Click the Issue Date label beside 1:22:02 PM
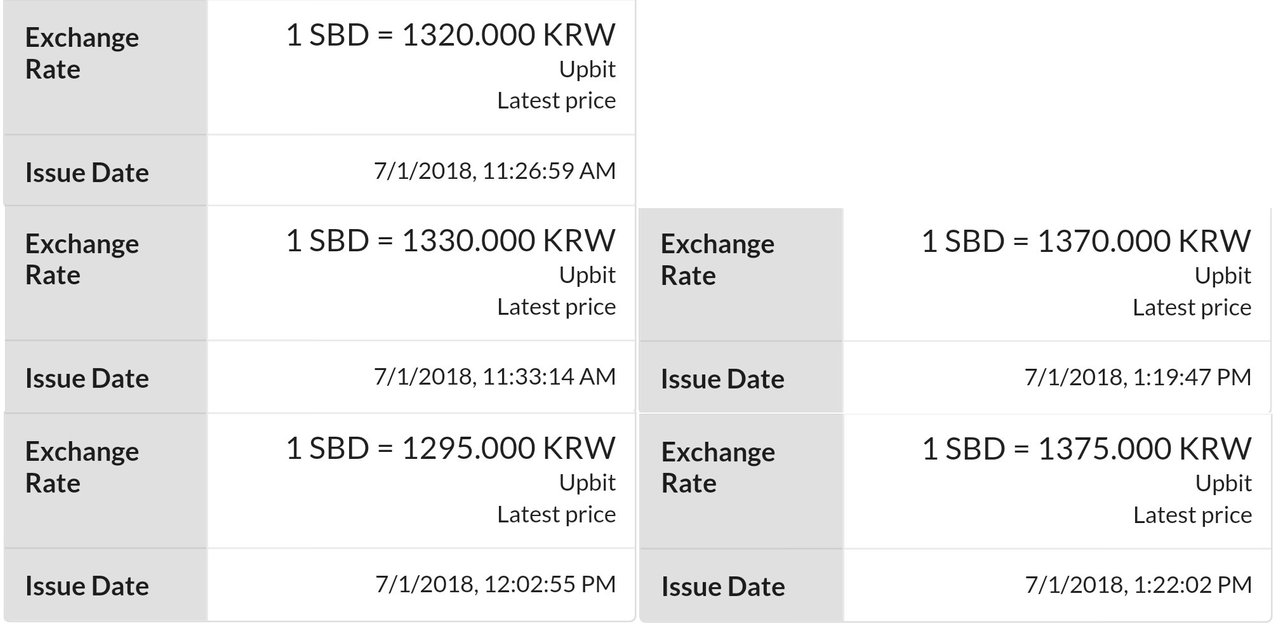The image size is (1280, 627). pyautogui.click(x=722, y=586)
